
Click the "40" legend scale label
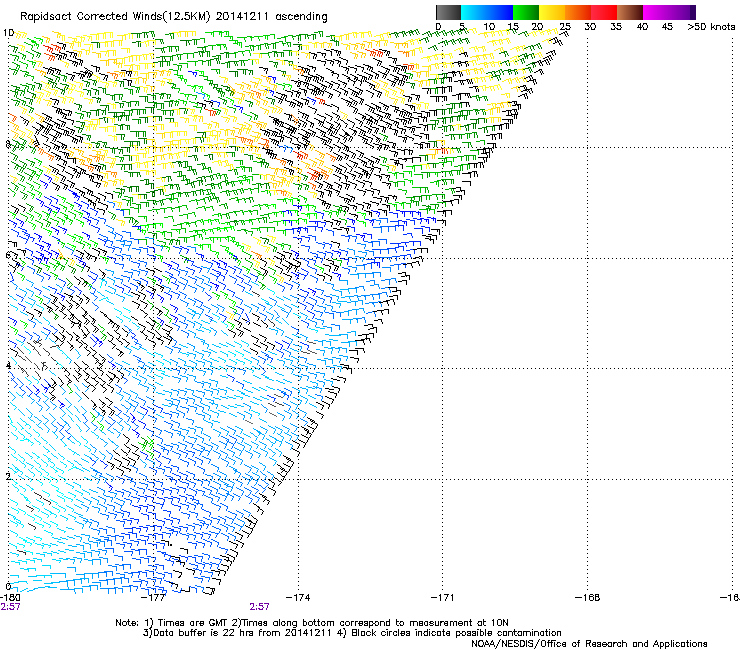click(642, 27)
